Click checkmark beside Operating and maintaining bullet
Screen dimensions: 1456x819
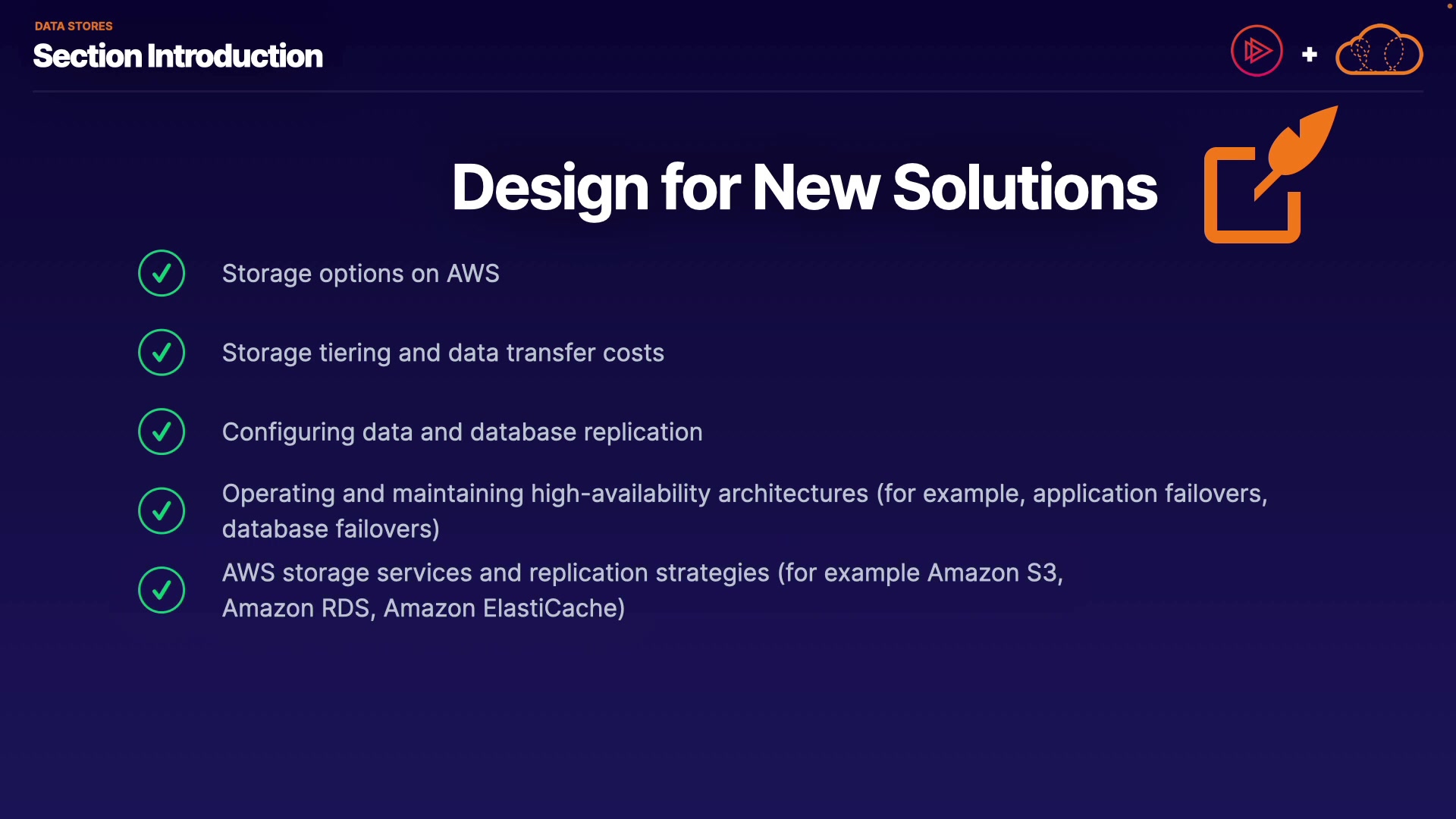(162, 510)
